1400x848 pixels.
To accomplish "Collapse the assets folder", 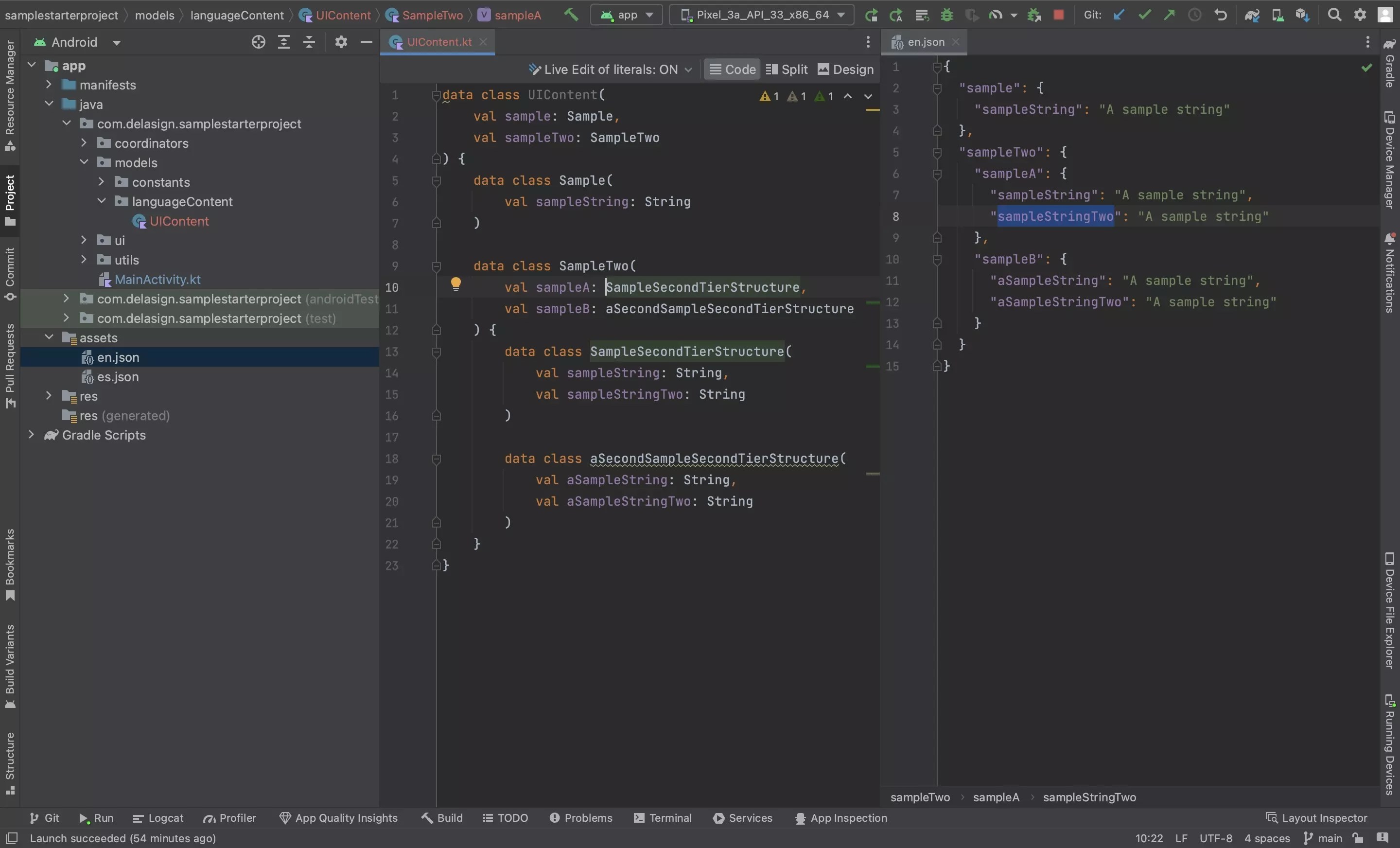I will (49, 337).
